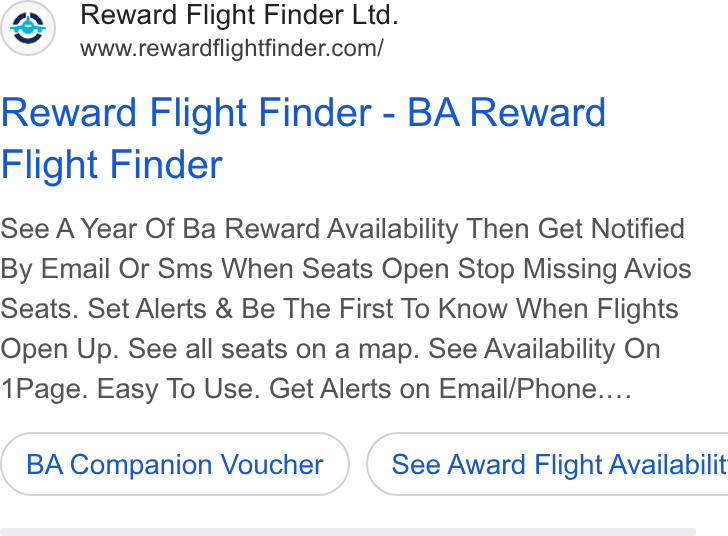The width and height of the screenshot is (728, 536).
Task: Click the "Stop Missing Avios" phrase
Action: (x=574, y=269)
